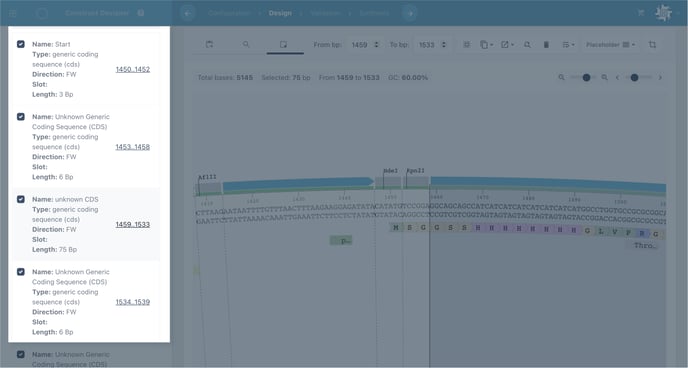The height and width of the screenshot is (368, 688).
Task: Jump to the 1459..1533 range link
Action: click(x=133, y=225)
